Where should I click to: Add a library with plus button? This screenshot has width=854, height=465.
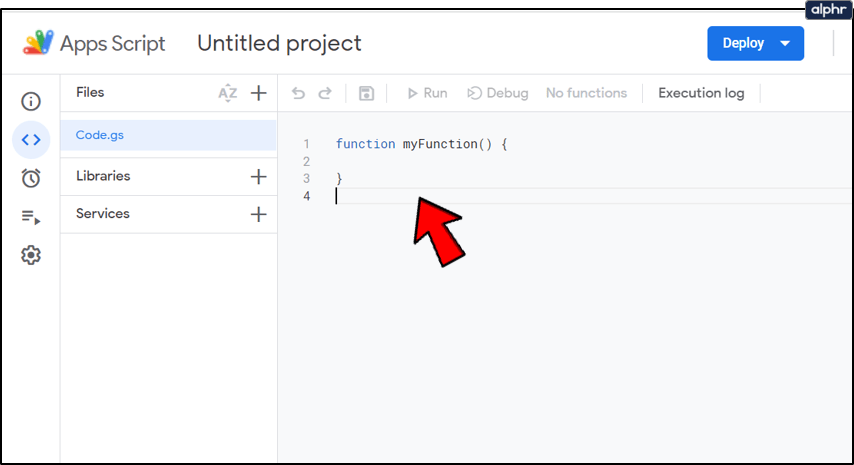coord(259,176)
